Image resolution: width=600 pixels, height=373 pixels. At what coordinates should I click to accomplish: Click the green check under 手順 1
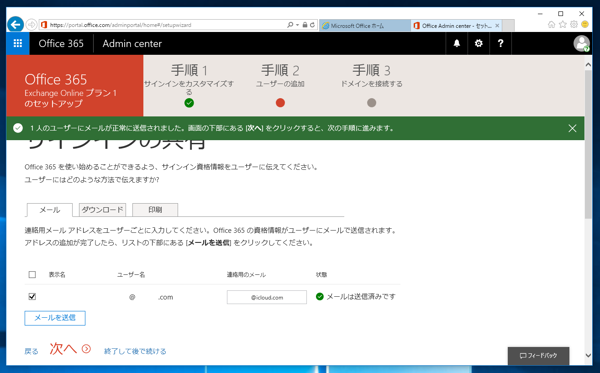pos(189,103)
